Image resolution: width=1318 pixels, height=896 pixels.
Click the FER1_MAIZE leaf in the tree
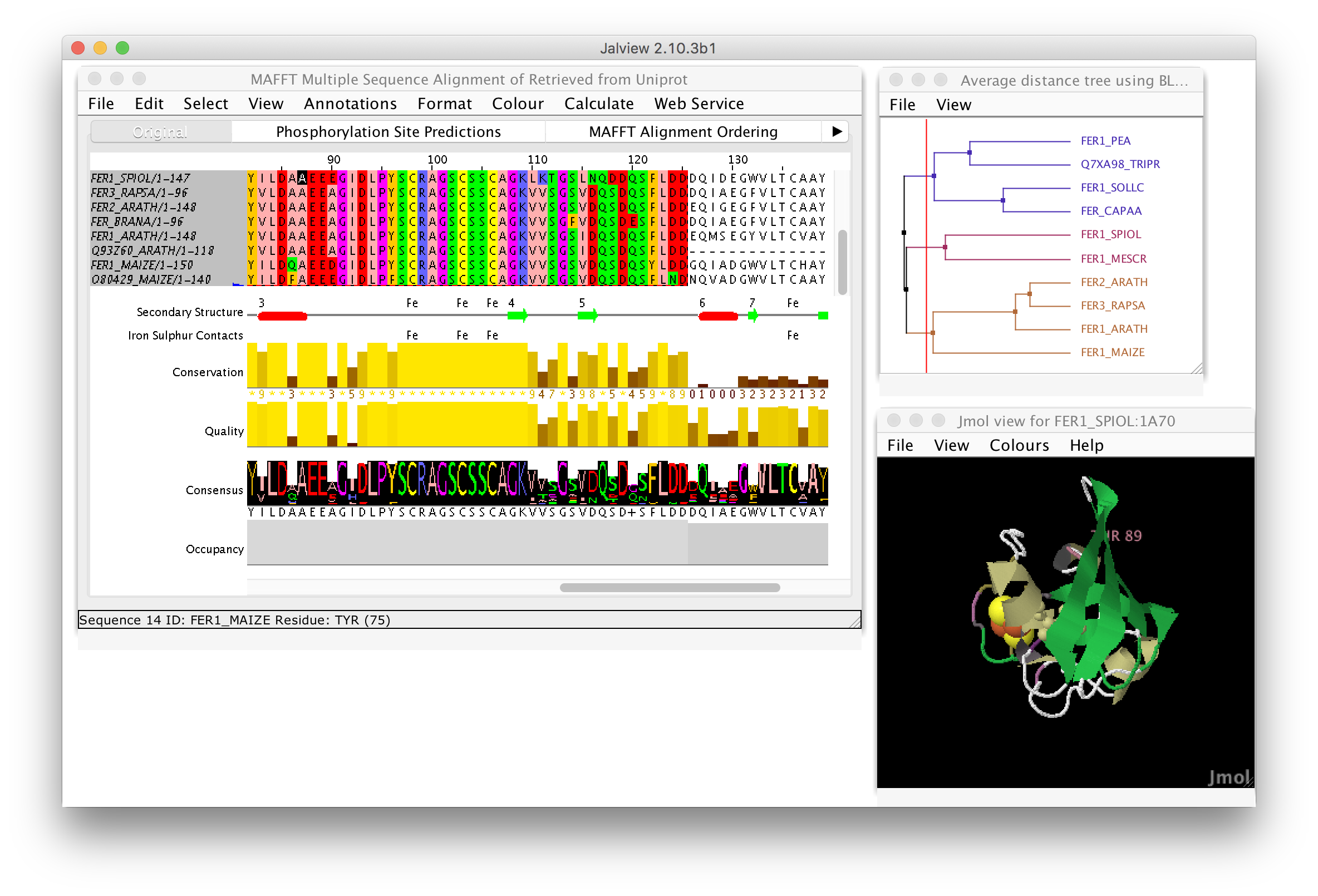pyautogui.click(x=1112, y=352)
